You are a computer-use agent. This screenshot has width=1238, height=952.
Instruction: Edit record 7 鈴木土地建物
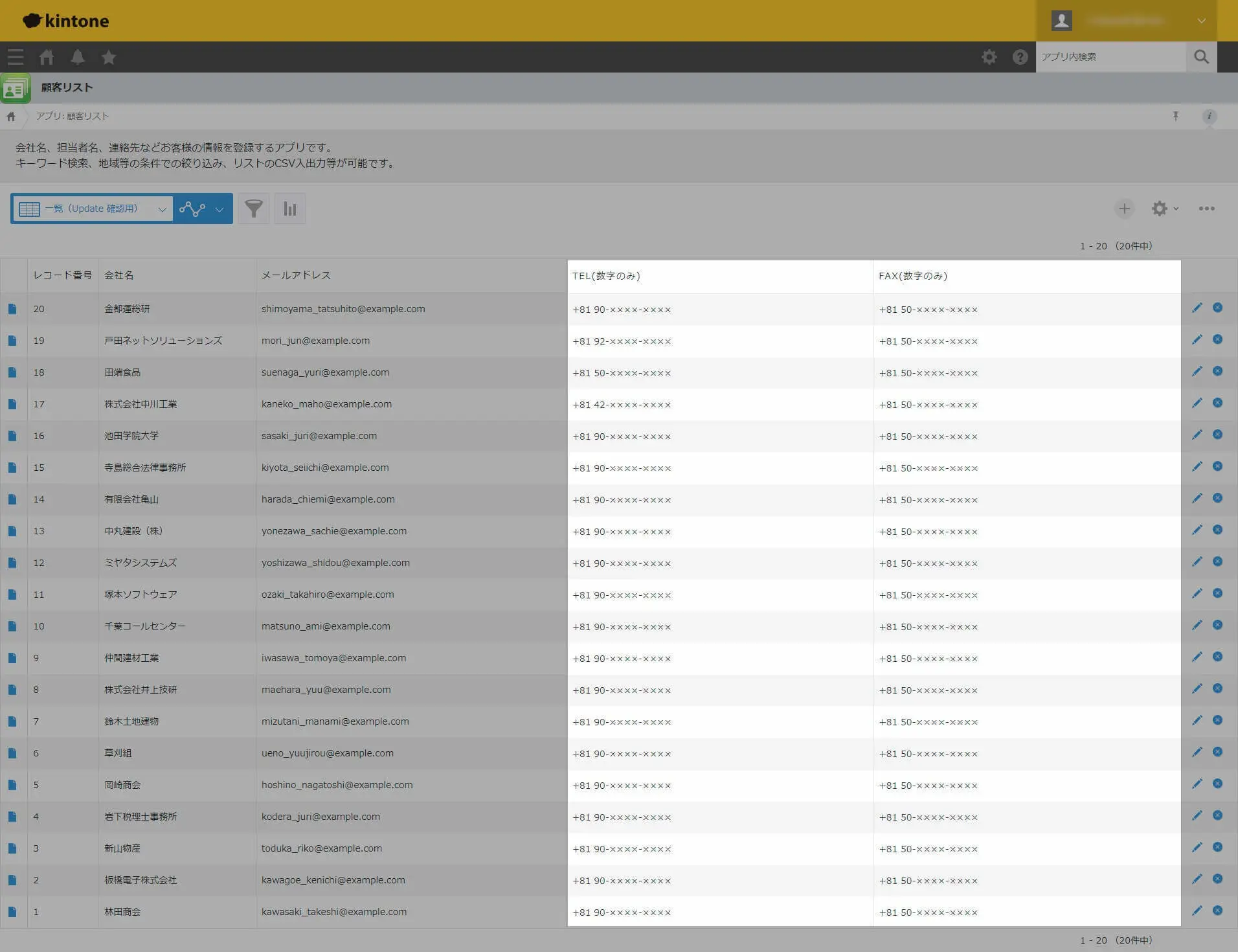click(1197, 721)
